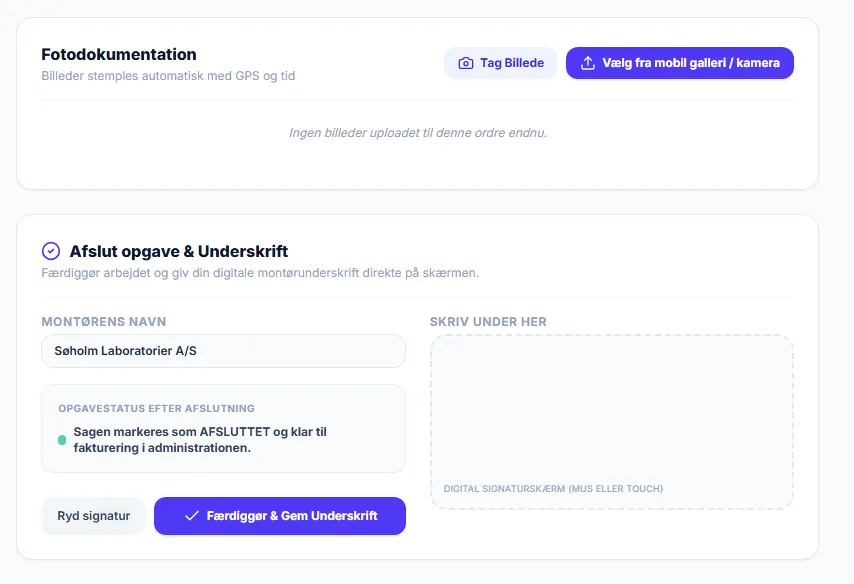Click the Tag Billede button label
The image size is (854, 584).
coord(512,63)
